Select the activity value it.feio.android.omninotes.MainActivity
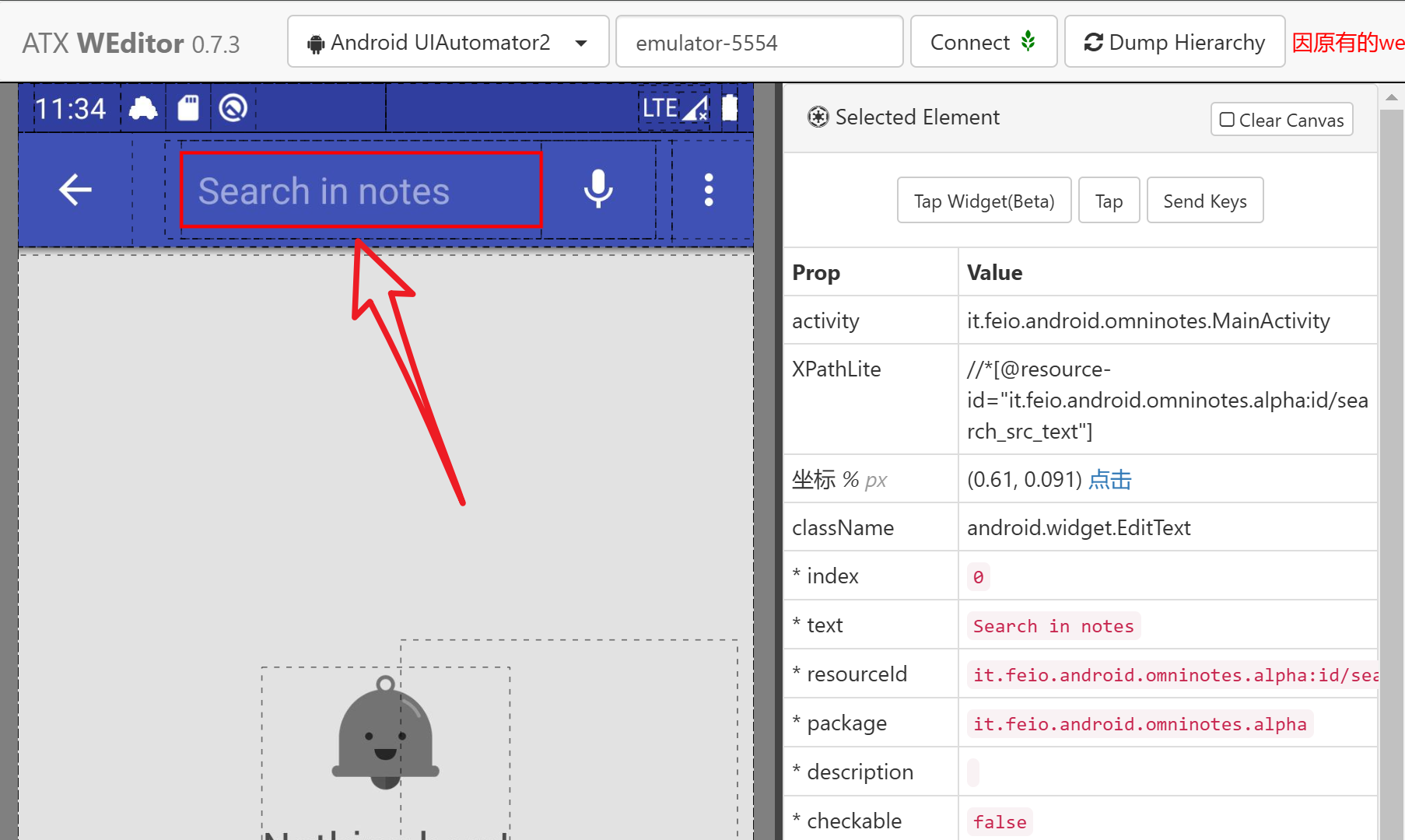This screenshot has height=840, width=1405. click(x=1148, y=320)
